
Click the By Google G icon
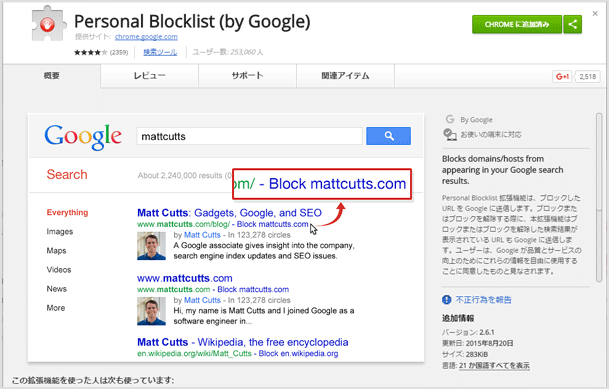click(x=450, y=119)
